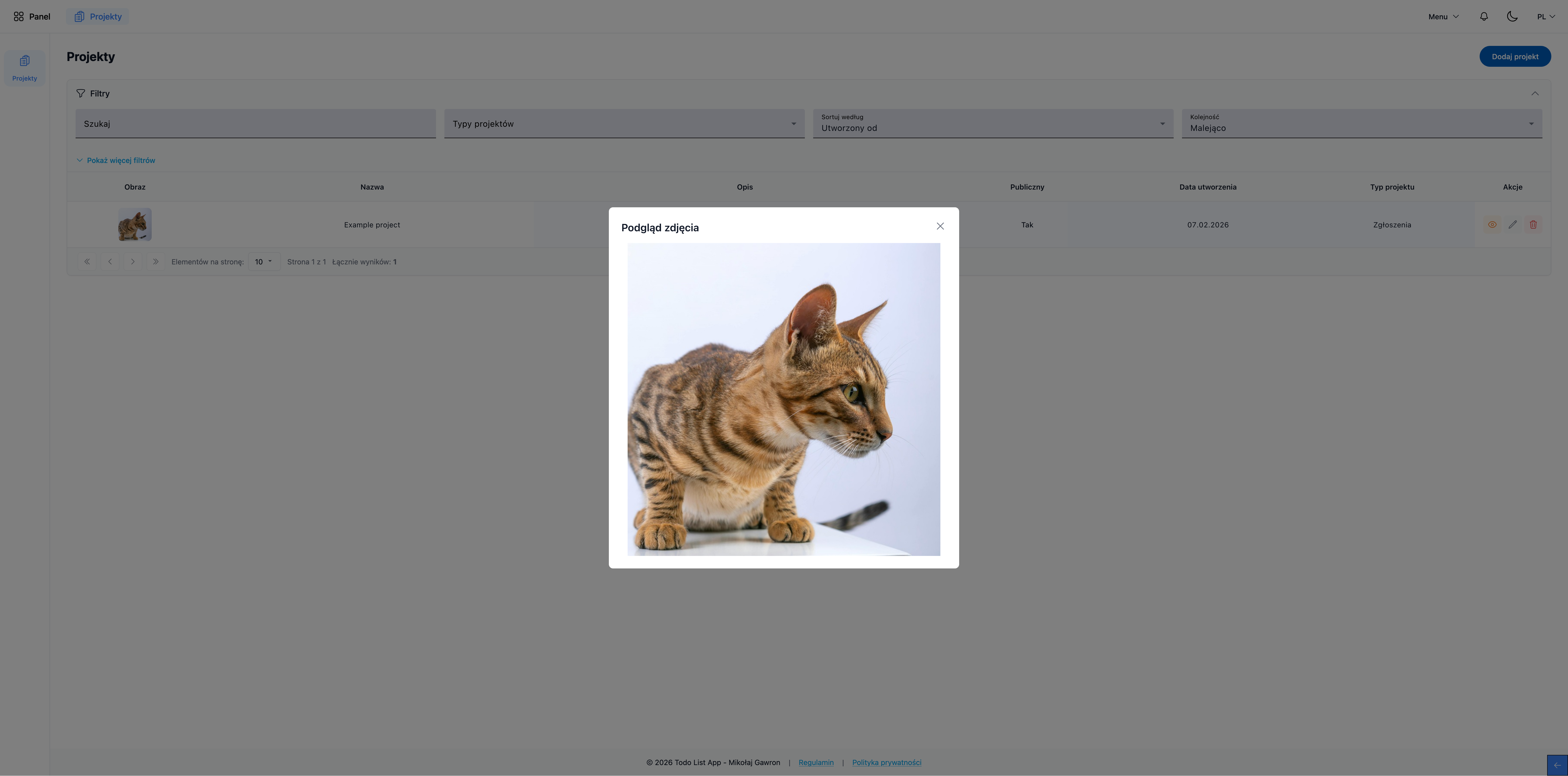Screen dimensions: 1568x776
Task: Edit Example project with pencil icon
Action: click(x=1512, y=225)
